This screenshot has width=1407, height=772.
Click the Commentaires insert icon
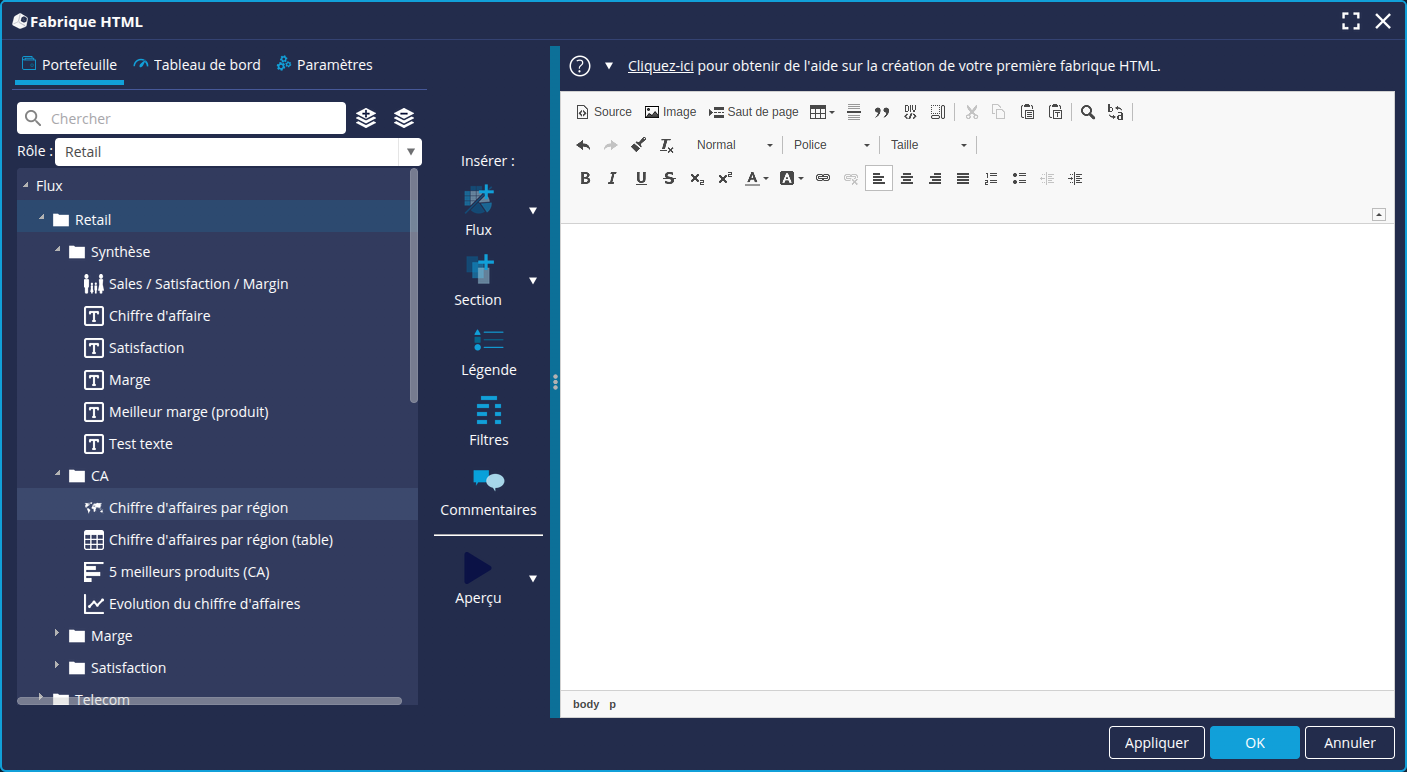click(x=488, y=481)
